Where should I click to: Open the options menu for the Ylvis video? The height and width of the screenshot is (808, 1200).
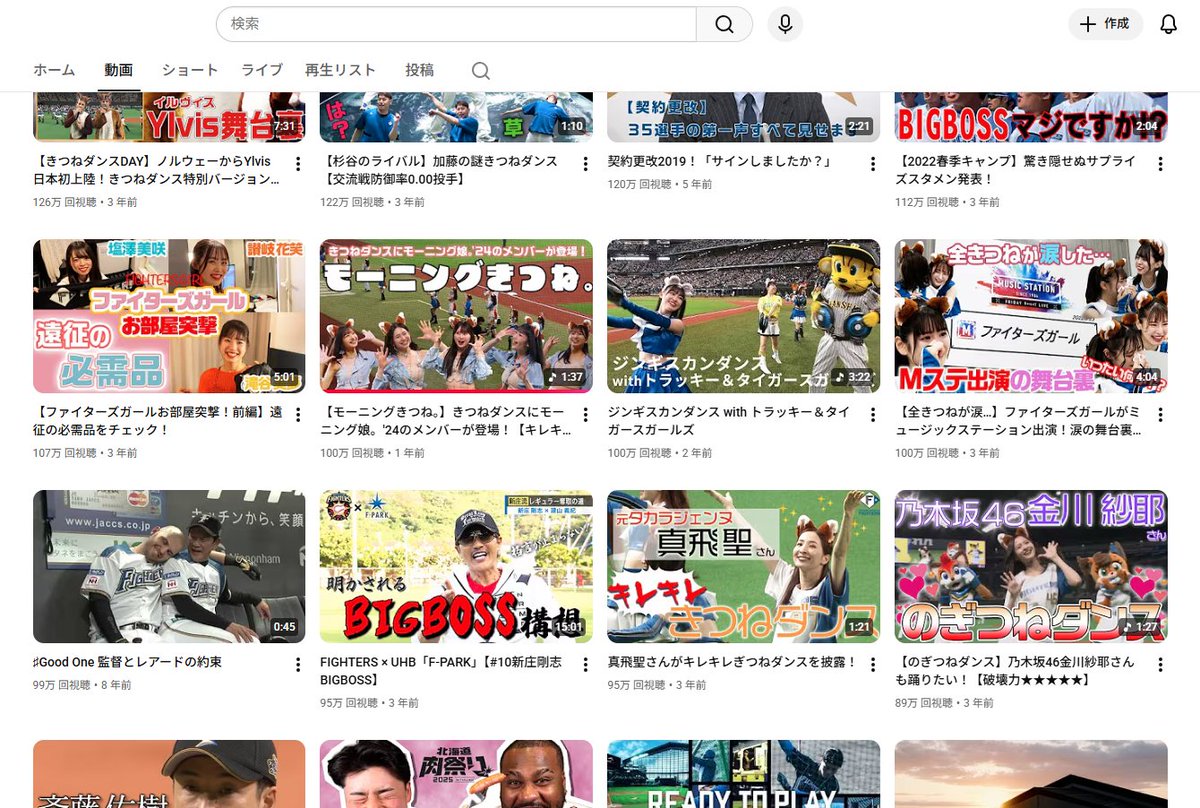(297, 164)
